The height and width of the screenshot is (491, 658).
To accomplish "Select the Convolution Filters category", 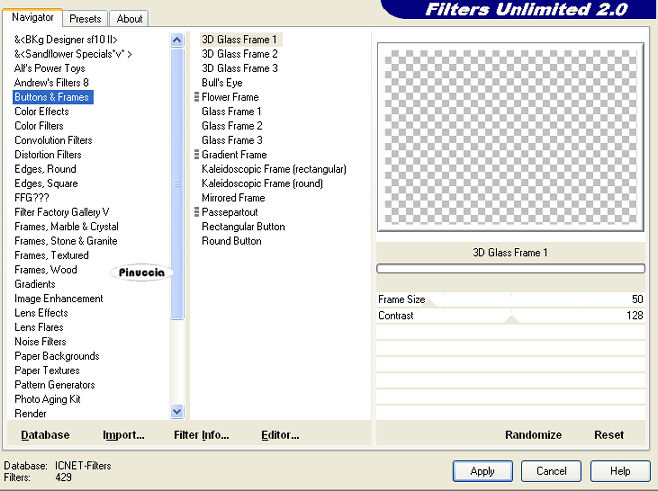I will coord(53,140).
